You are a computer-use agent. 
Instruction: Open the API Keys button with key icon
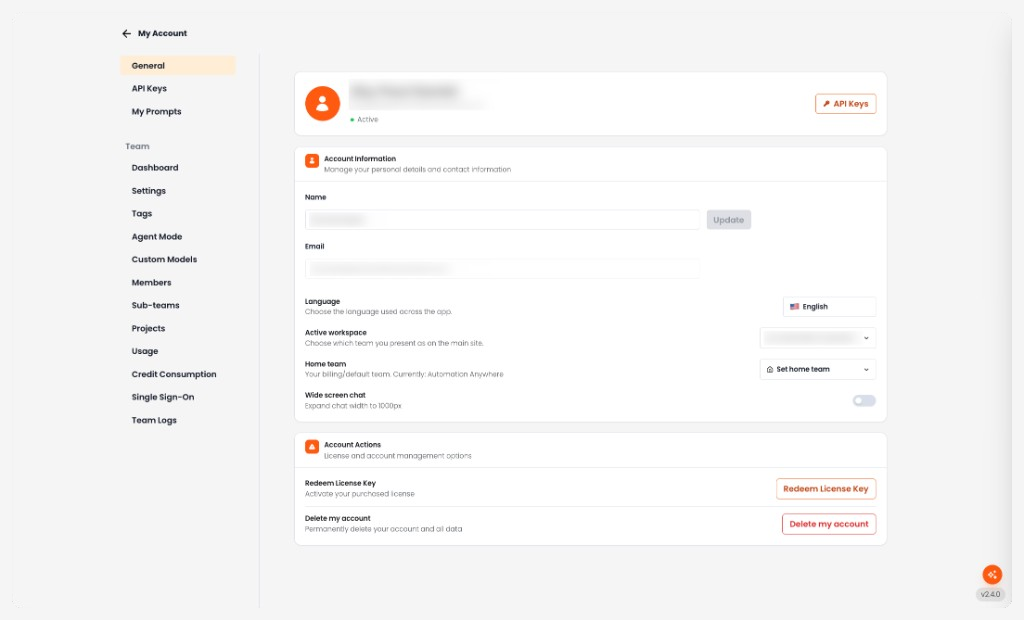846,104
